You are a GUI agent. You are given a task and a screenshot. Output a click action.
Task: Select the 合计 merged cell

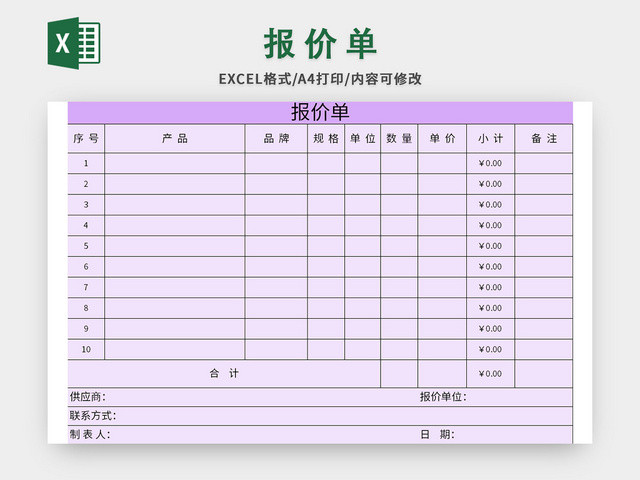(x=224, y=374)
